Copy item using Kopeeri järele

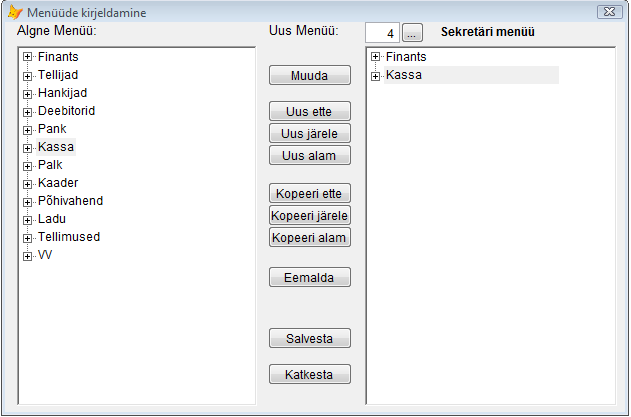[x=309, y=215]
